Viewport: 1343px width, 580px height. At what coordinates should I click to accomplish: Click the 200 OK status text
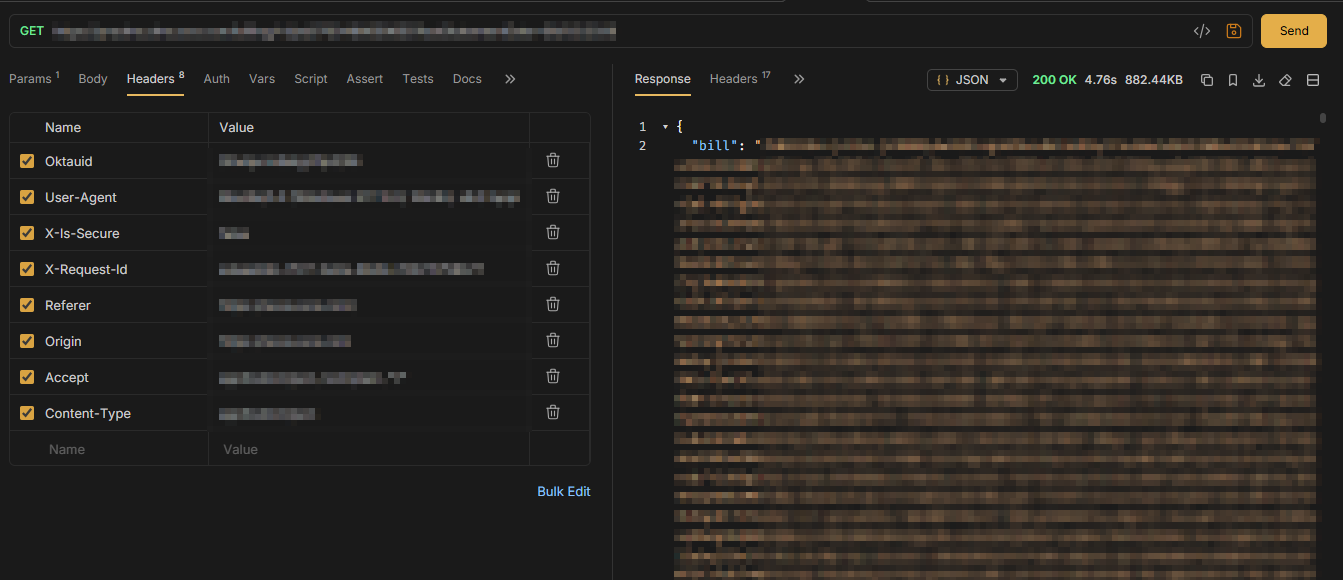click(1054, 80)
